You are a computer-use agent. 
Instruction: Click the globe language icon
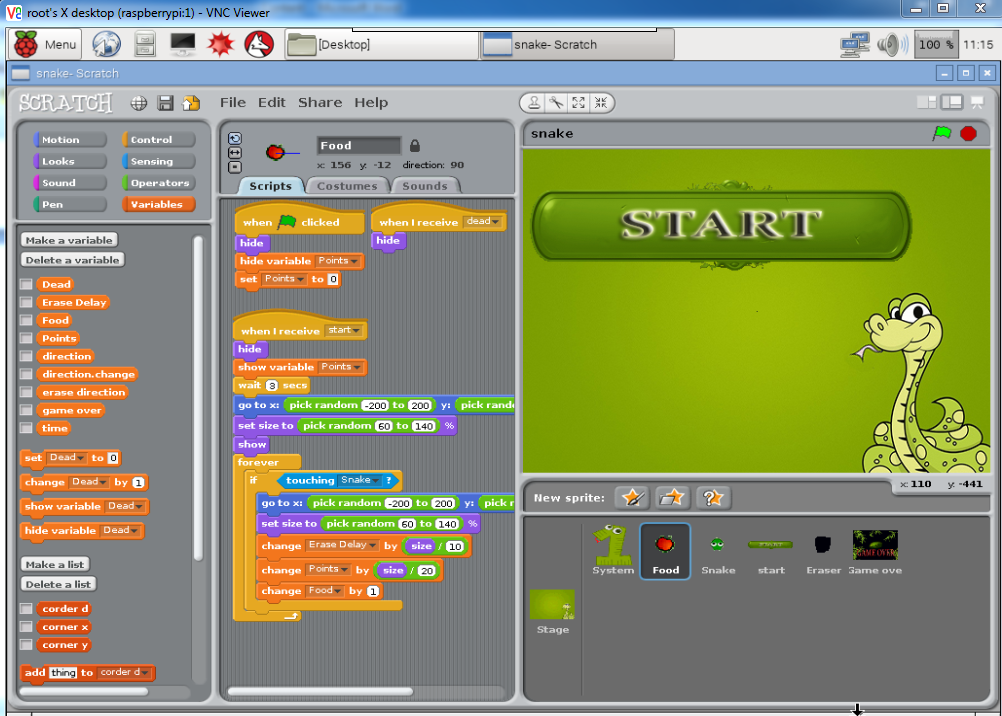tap(139, 103)
